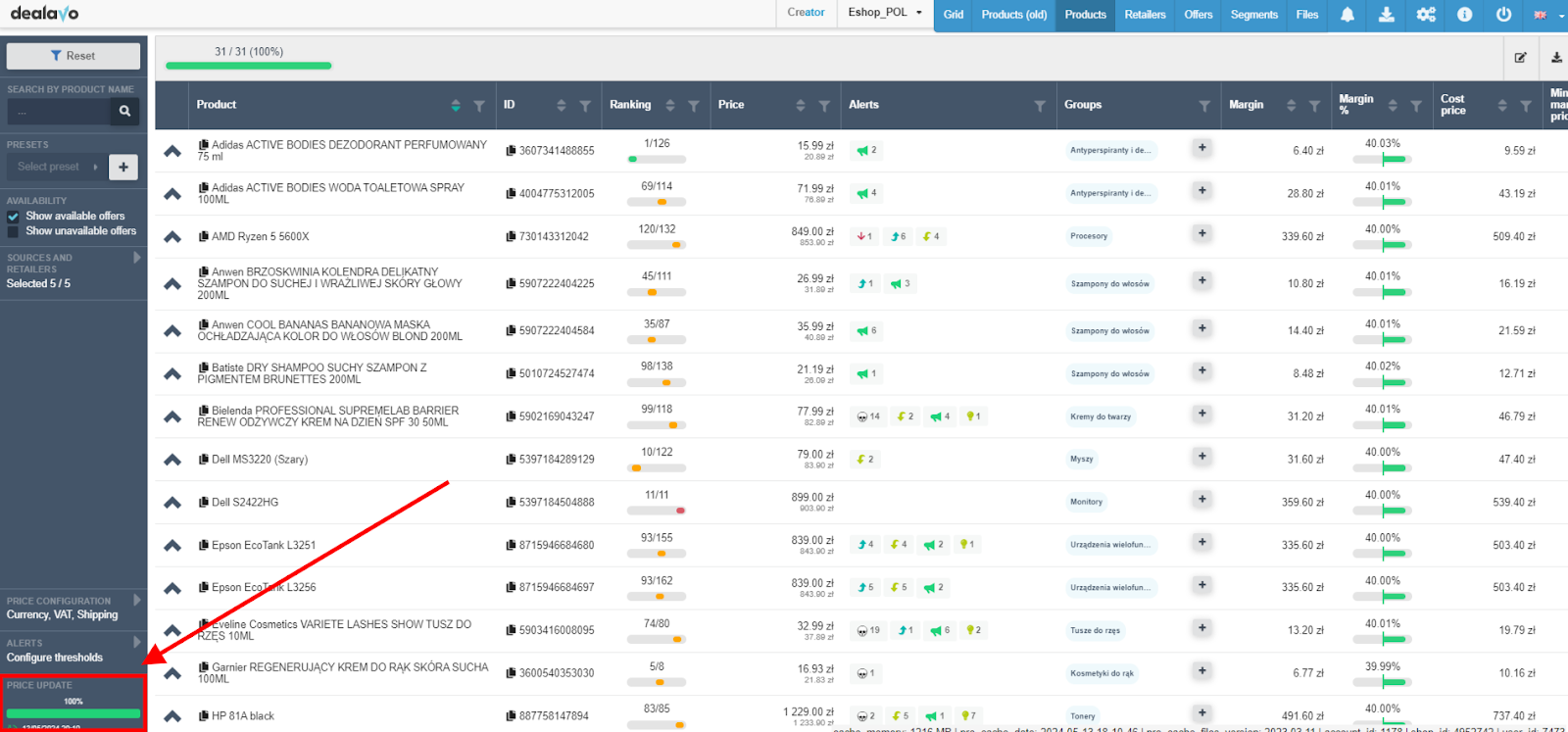Expand the AMD Ryzen 5 5600X row chevron
This screenshot has width=1568, height=732.
(x=172, y=237)
